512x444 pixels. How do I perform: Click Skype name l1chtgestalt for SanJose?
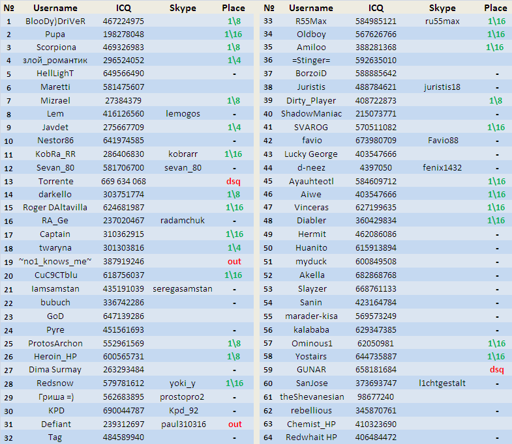pos(442,383)
